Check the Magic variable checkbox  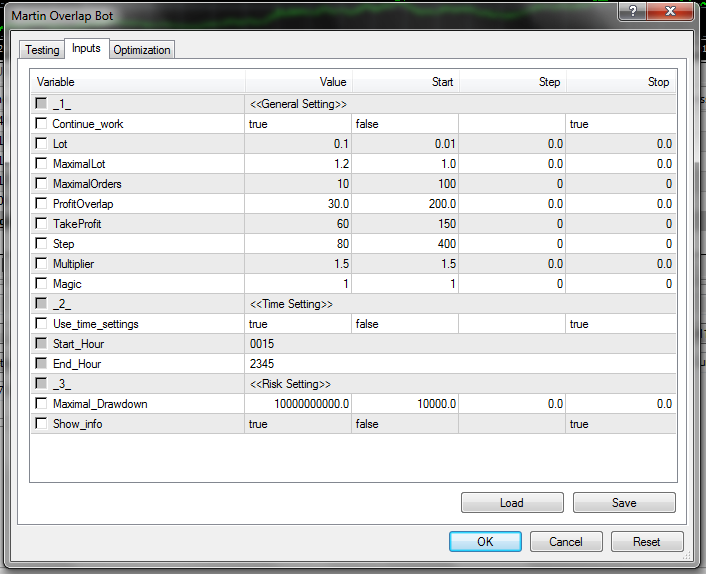pos(41,283)
